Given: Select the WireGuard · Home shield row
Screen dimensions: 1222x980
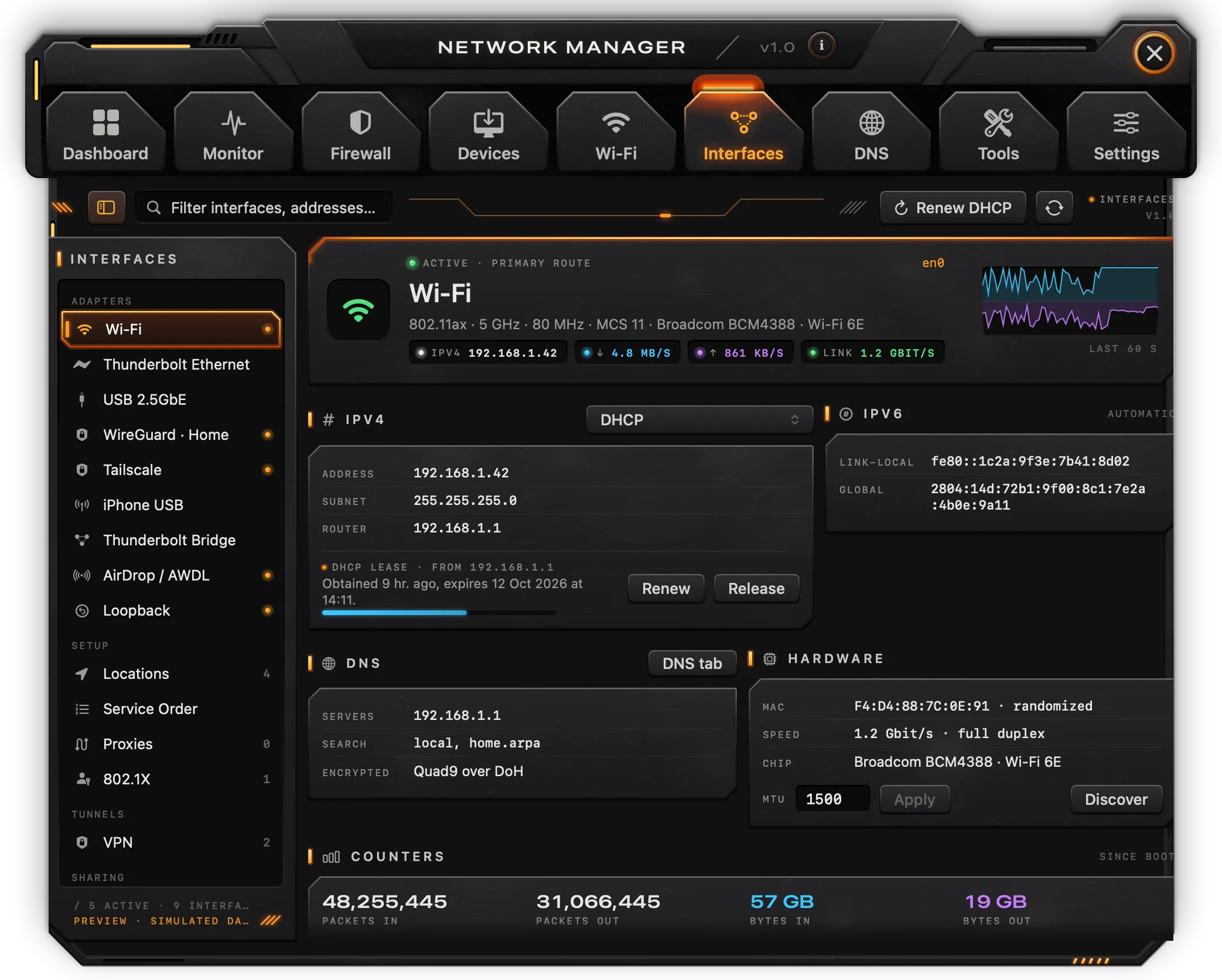Looking at the screenshot, I should coord(171,435).
